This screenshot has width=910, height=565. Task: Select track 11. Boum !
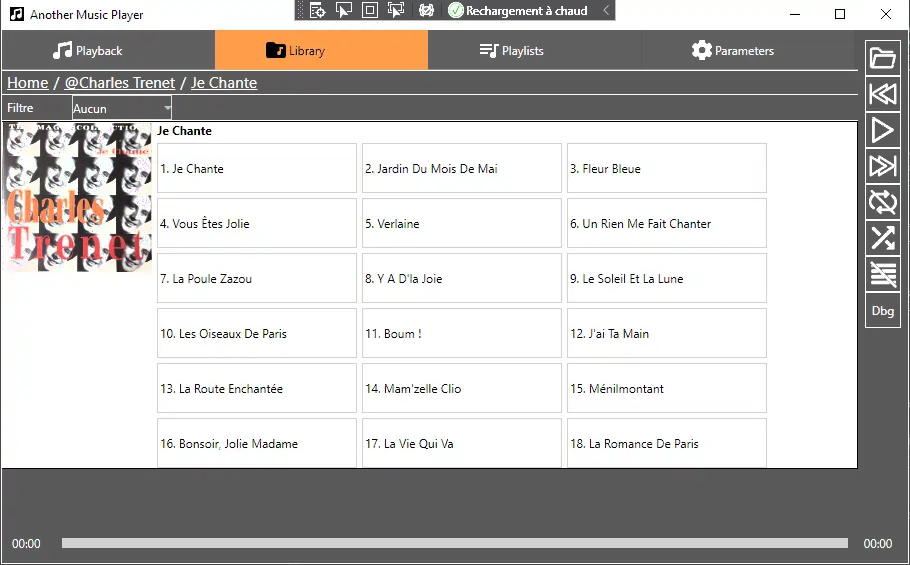click(461, 334)
